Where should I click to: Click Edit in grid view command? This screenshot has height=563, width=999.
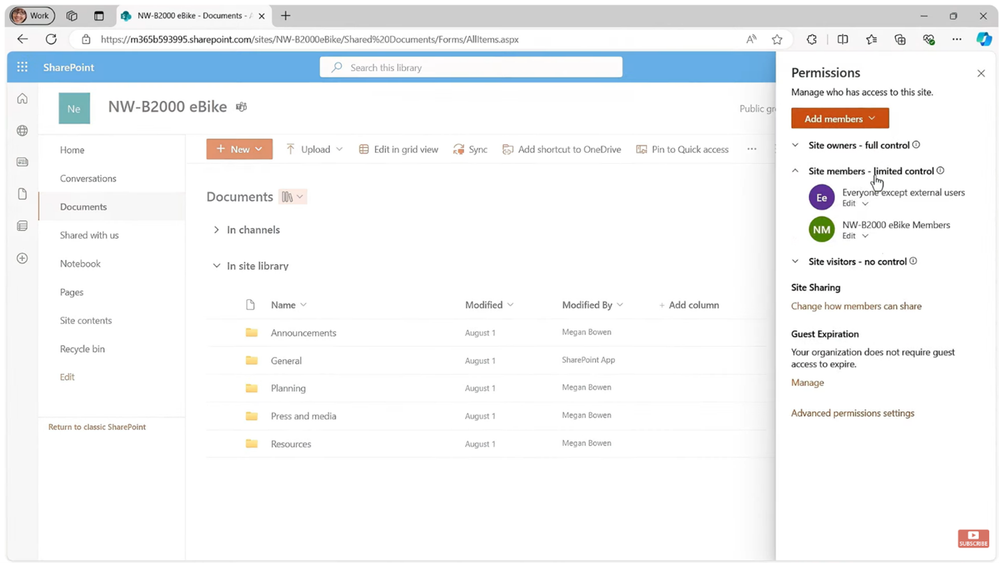point(399,149)
